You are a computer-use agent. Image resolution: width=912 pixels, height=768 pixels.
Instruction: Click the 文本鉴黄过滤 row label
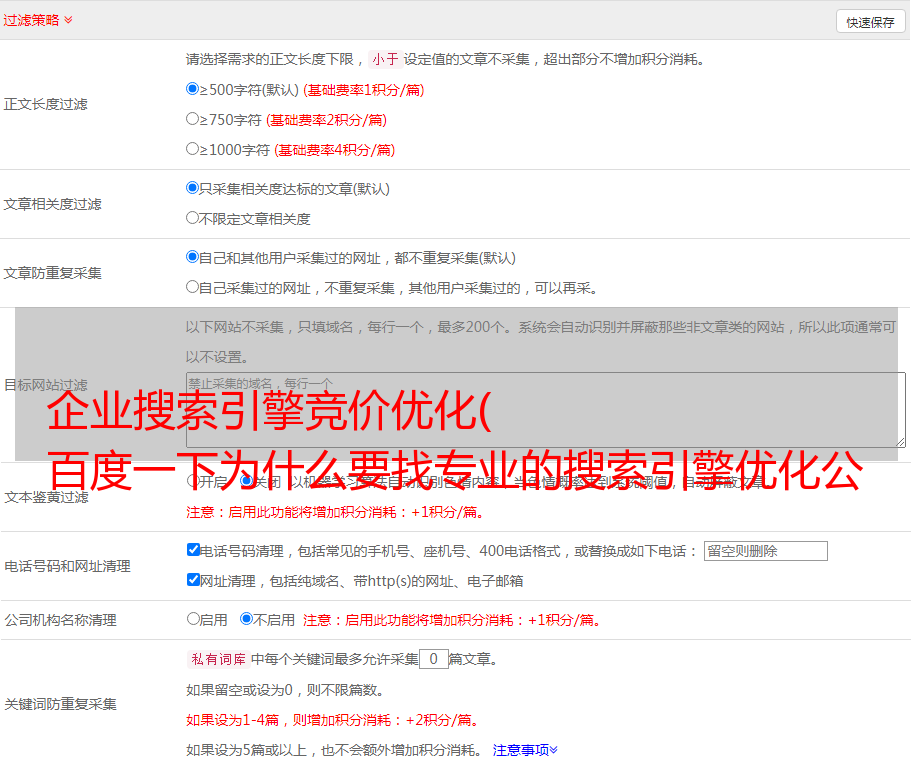[47, 497]
